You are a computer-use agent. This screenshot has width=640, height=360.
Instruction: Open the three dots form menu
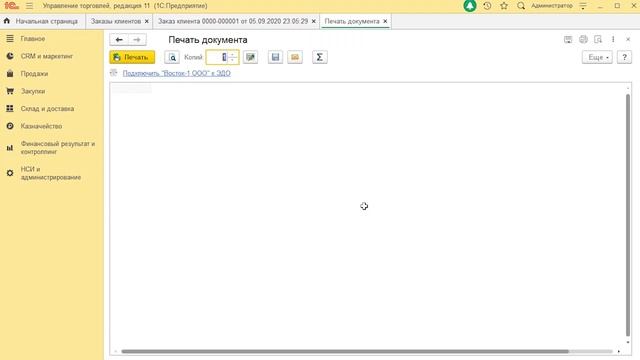613,39
